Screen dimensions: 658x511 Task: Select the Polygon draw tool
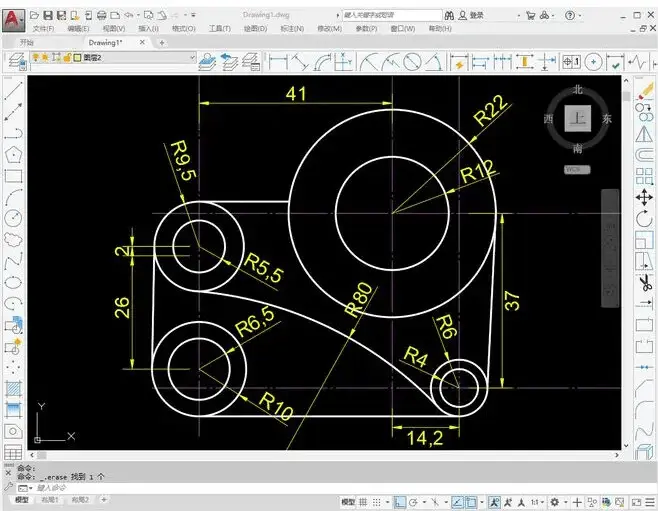point(13,155)
